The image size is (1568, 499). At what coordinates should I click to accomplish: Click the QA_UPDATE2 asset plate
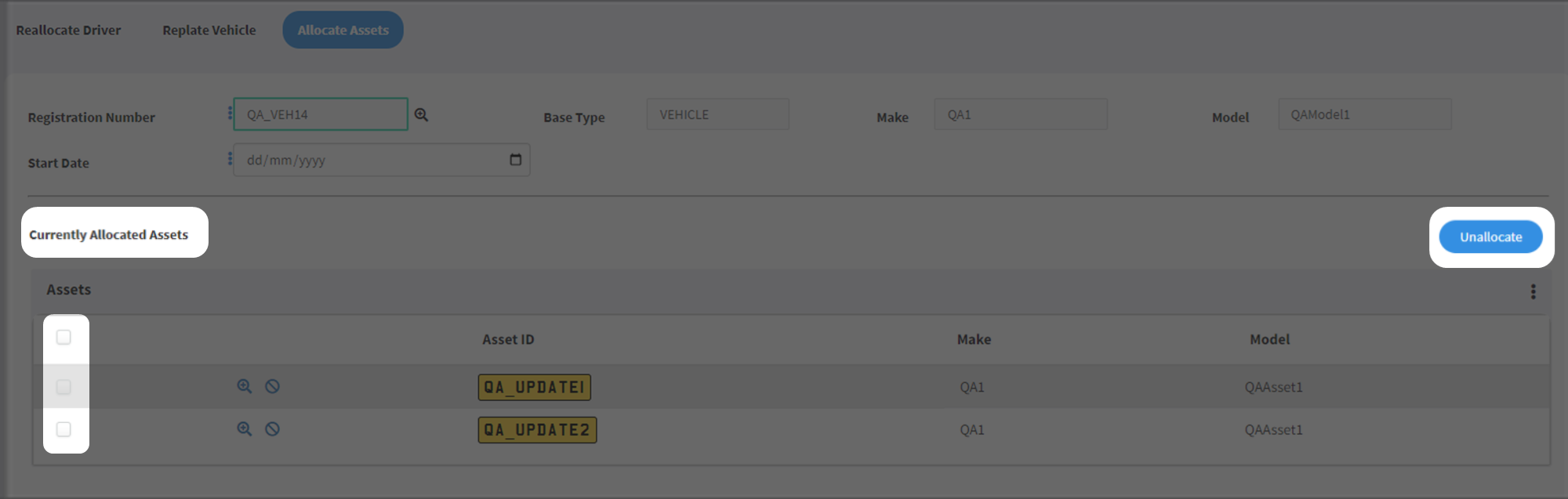538,430
